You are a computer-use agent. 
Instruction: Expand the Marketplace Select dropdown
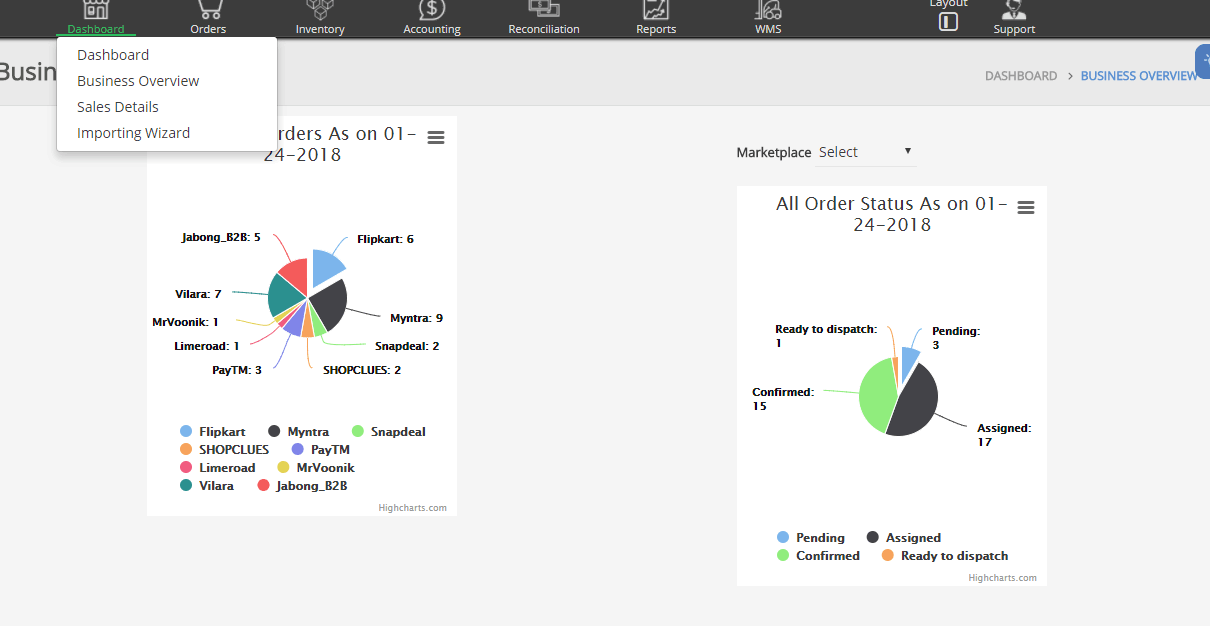point(865,152)
